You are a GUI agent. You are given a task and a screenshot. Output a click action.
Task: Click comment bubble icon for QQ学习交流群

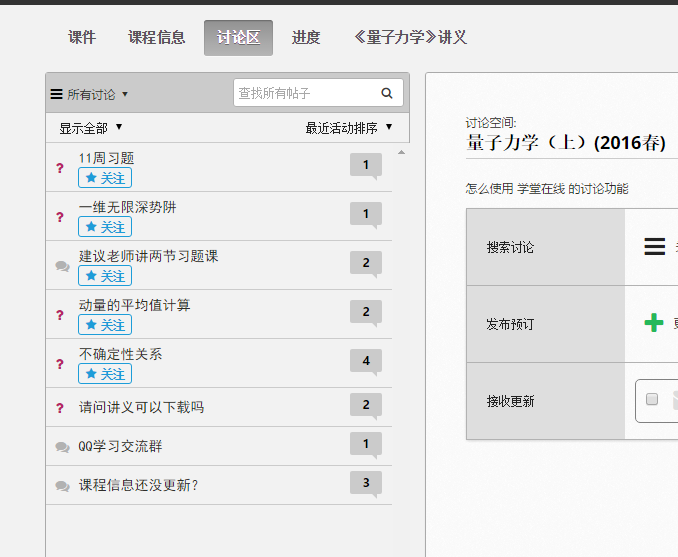[62, 446]
